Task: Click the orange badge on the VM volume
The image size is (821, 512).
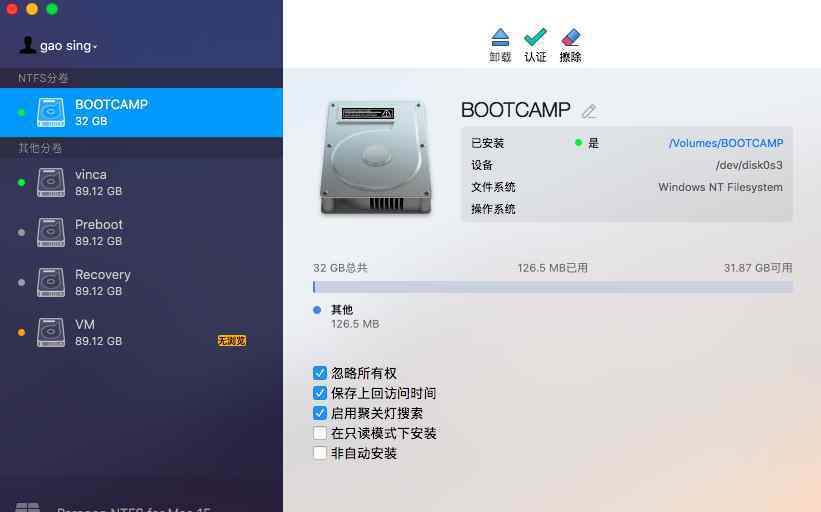Action: tap(232, 341)
